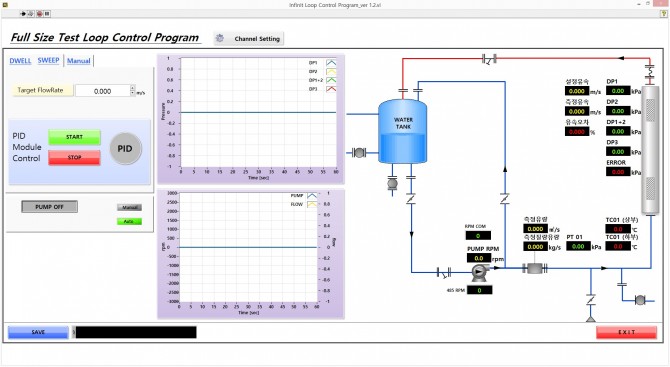The width and height of the screenshot is (670, 367).
Task: Open the DP3 red plot color swatch
Action: pyautogui.click(x=331, y=89)
